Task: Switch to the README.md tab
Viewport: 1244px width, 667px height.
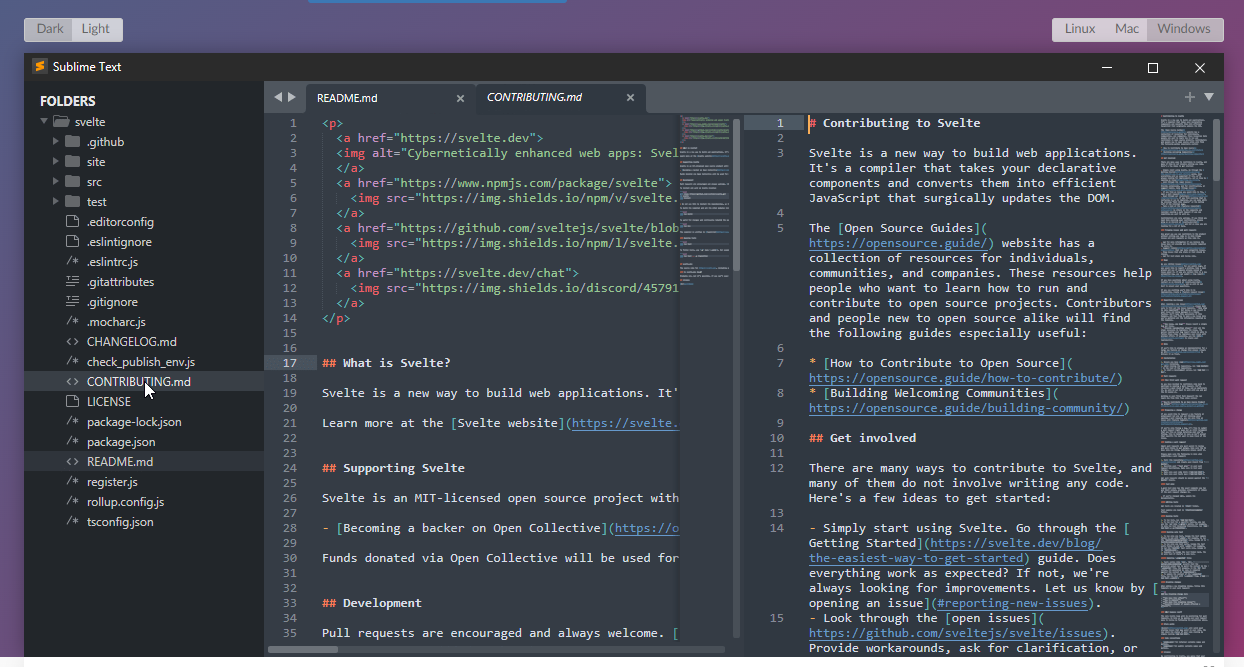Action: click(x=347, y=98)
